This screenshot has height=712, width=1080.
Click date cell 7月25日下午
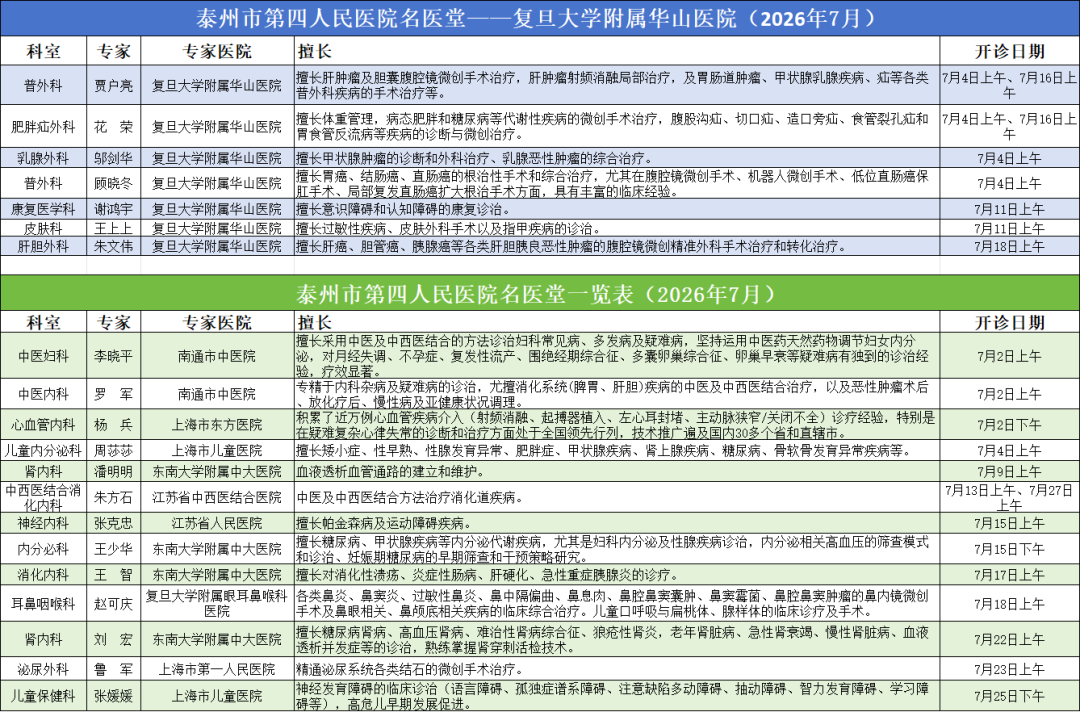tap(1009, 695)
